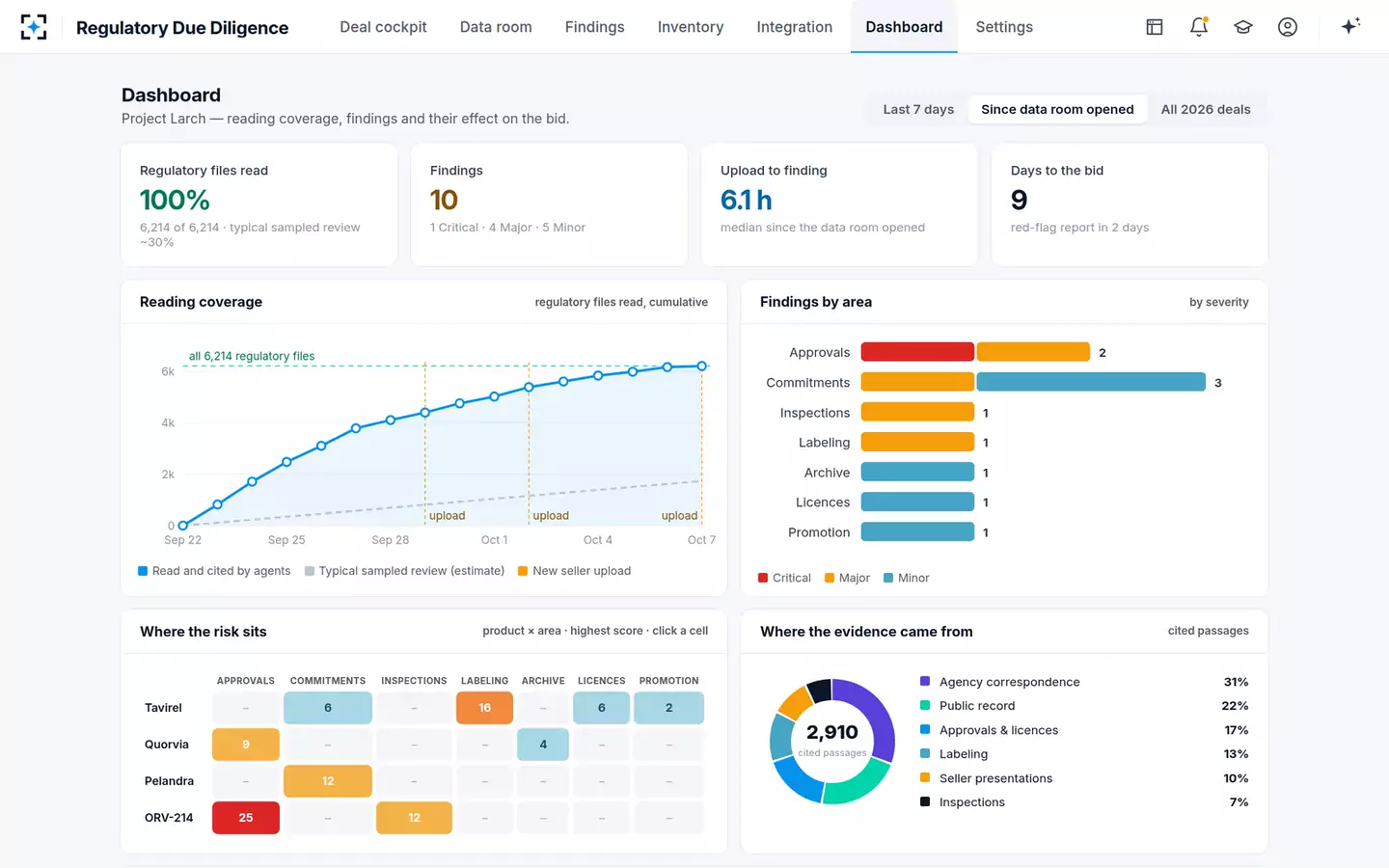Select the Since data room opened range
Screen dimensions: 1389x868
pos(1057,109)
